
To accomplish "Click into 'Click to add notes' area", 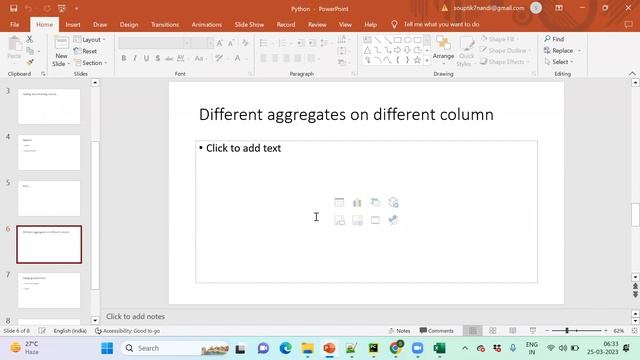I will (x=135, y=316).
